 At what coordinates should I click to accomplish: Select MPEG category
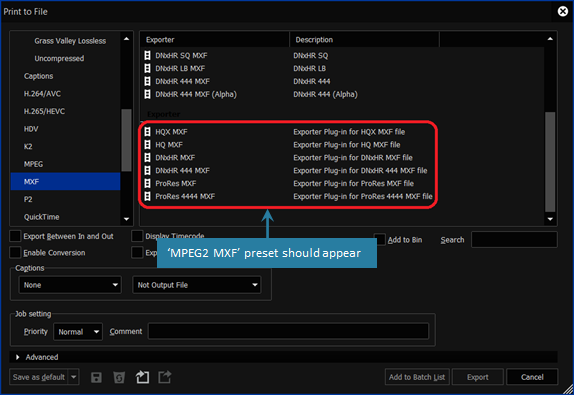[33, 164]
